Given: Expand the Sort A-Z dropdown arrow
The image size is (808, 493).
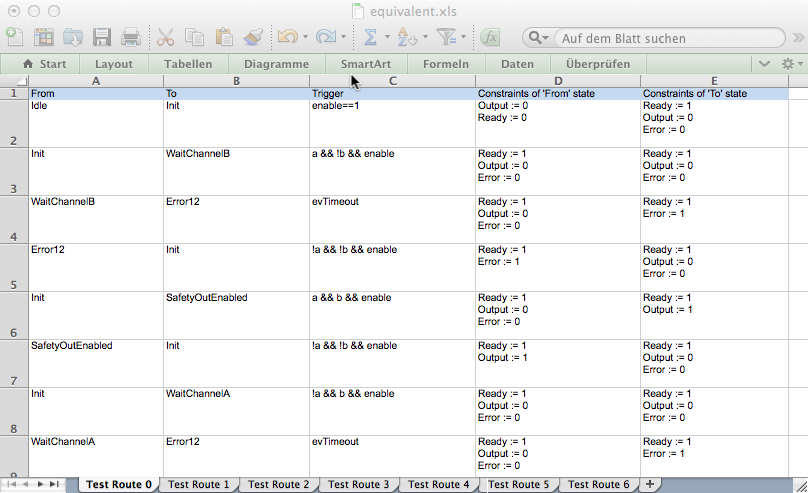Looking at the screenshot, I should pos(428,38).
